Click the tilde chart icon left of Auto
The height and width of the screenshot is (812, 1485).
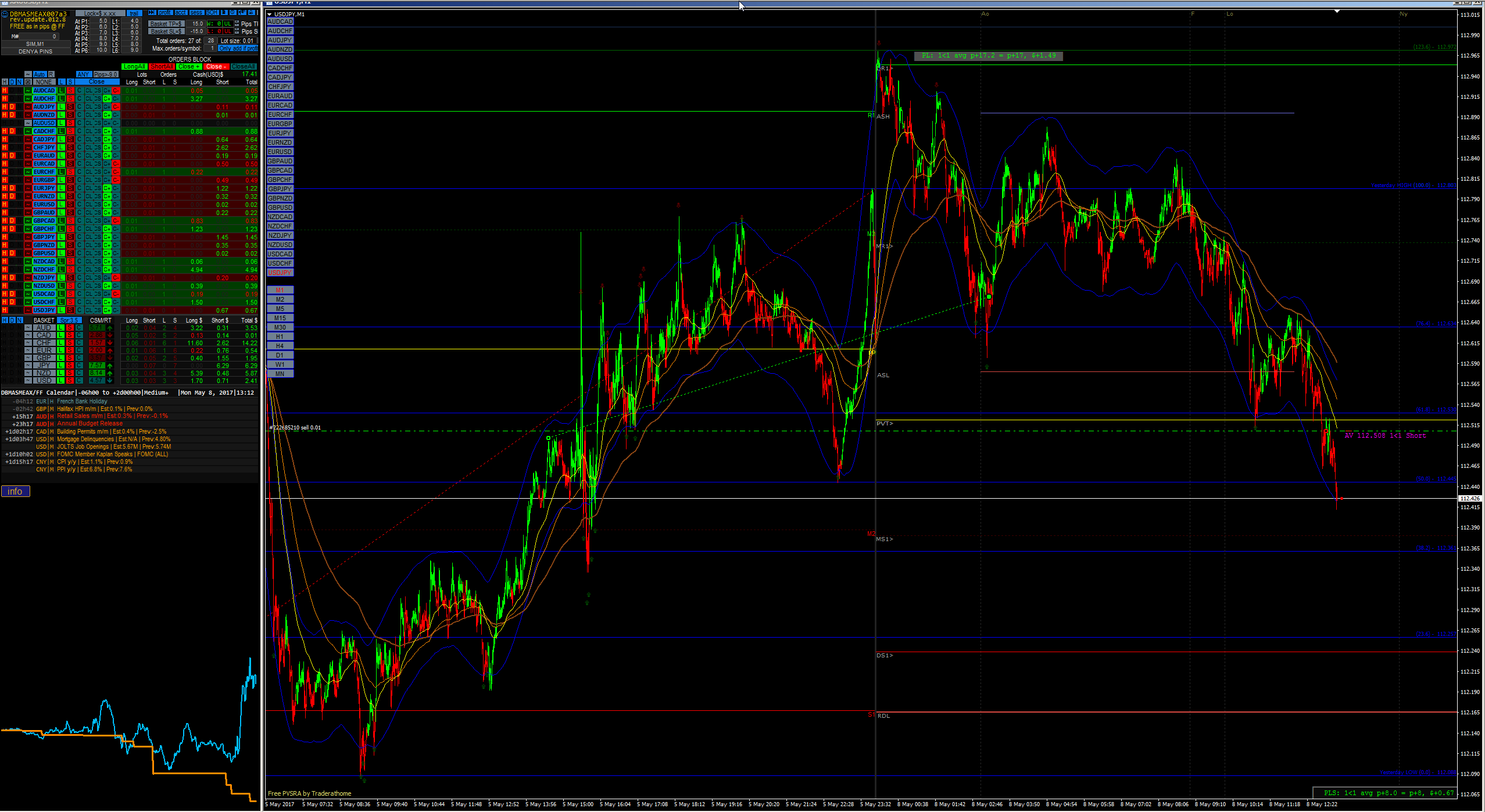[28, 74]
